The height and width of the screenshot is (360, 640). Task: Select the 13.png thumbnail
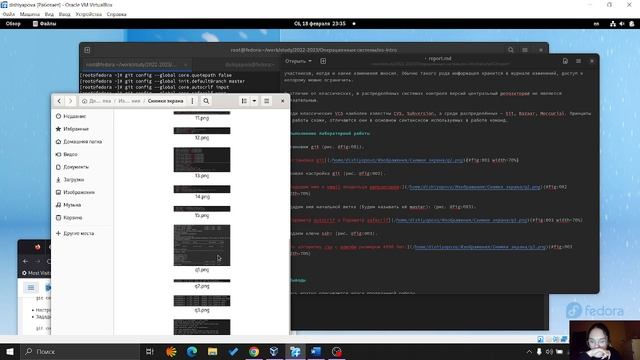(x=202, y=160)
